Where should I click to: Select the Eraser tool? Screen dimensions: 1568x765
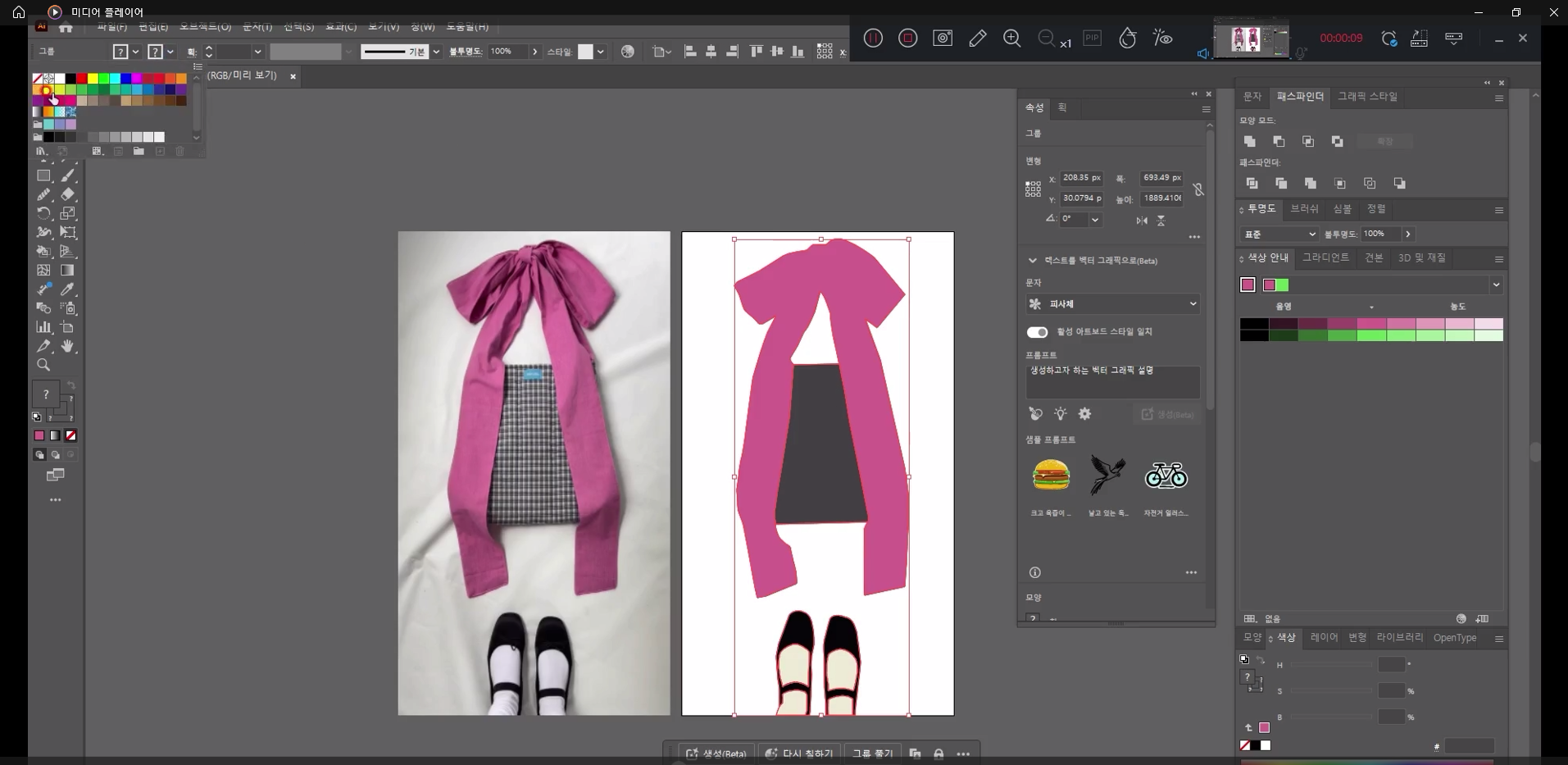click(x=68, y=194)
